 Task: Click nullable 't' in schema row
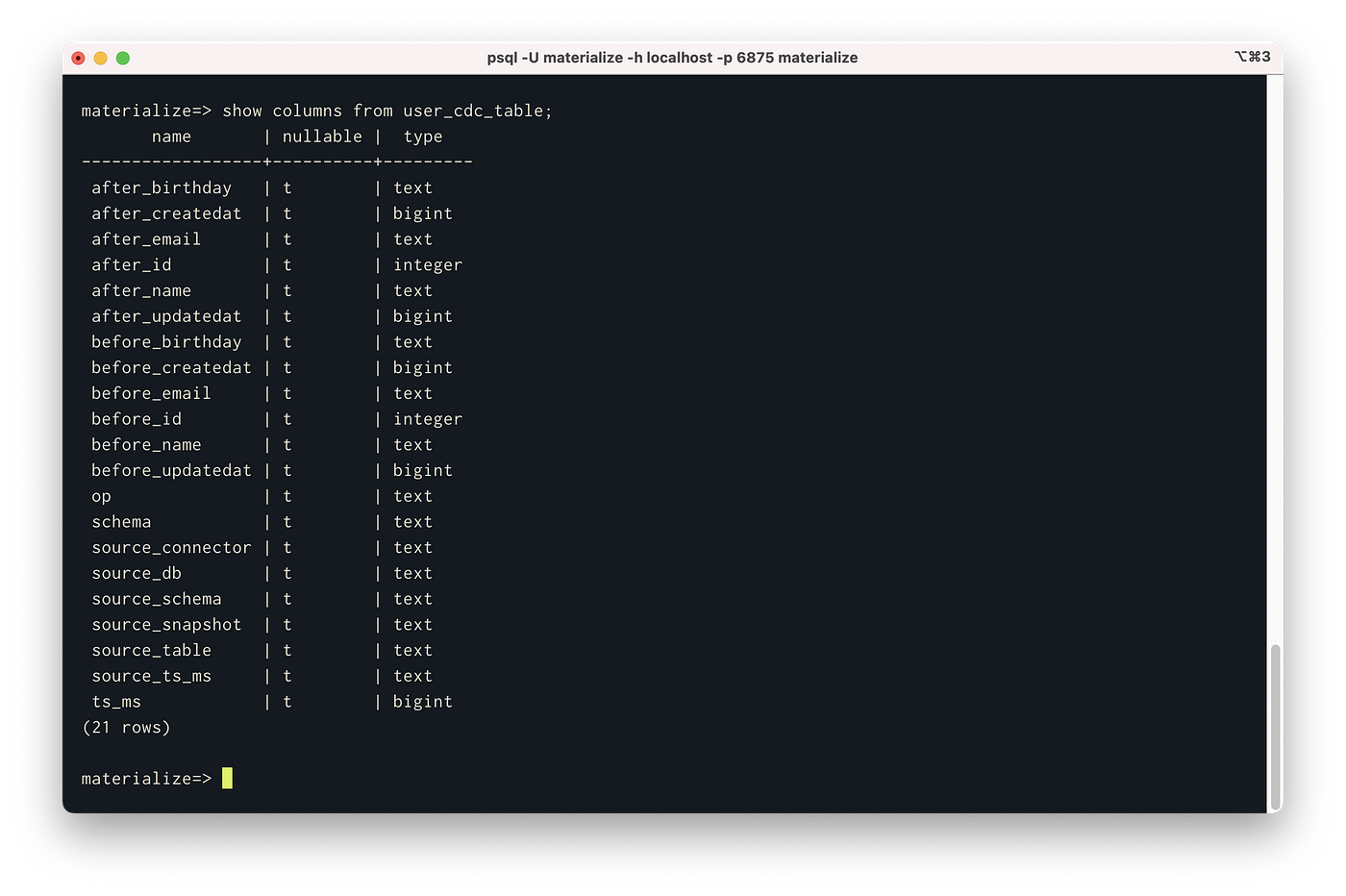(287, 522)
